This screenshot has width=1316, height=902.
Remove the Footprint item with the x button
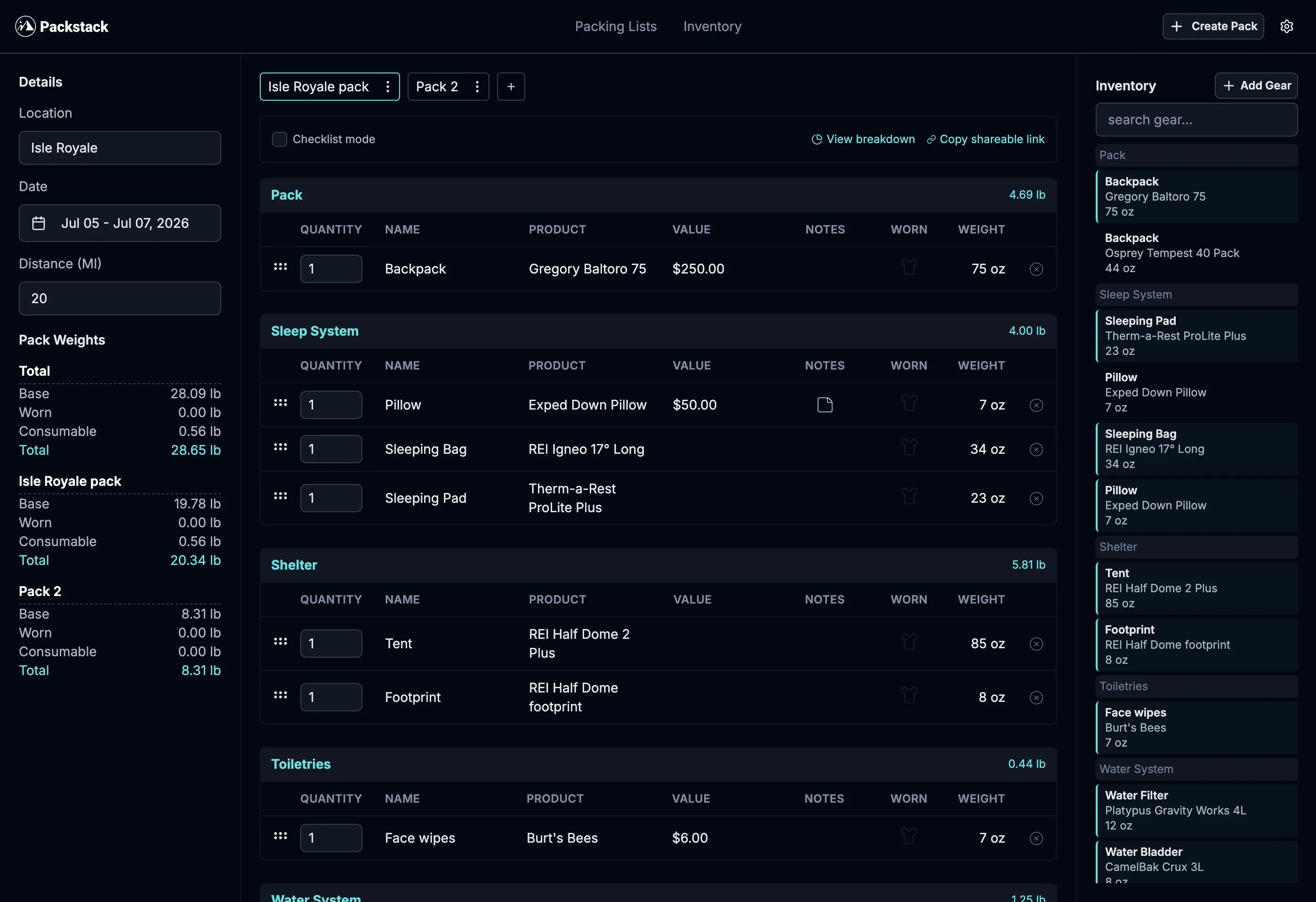click(x=1035, y=698)
